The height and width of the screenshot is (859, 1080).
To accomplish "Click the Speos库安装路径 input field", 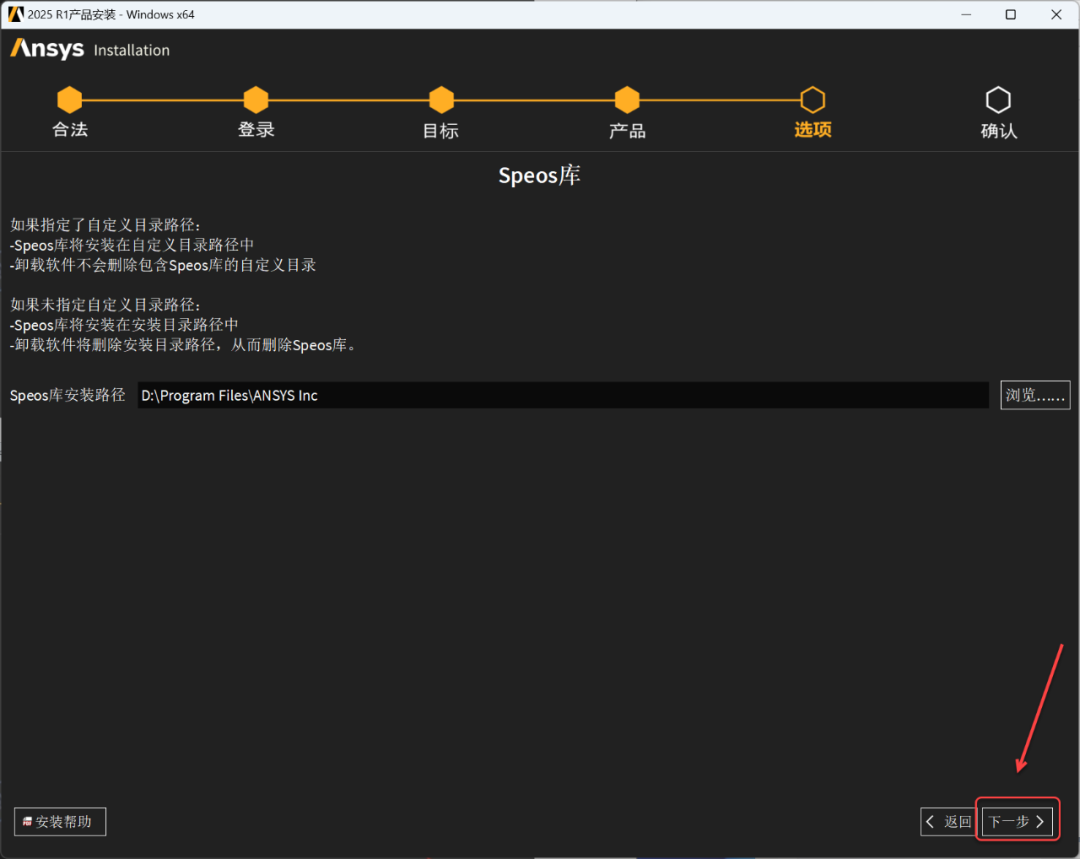I will point(563,395).
